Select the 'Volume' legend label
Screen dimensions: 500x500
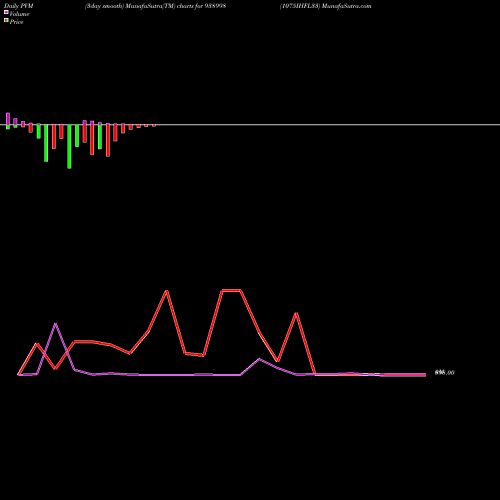pyautogui.click(x=19, y=14)
